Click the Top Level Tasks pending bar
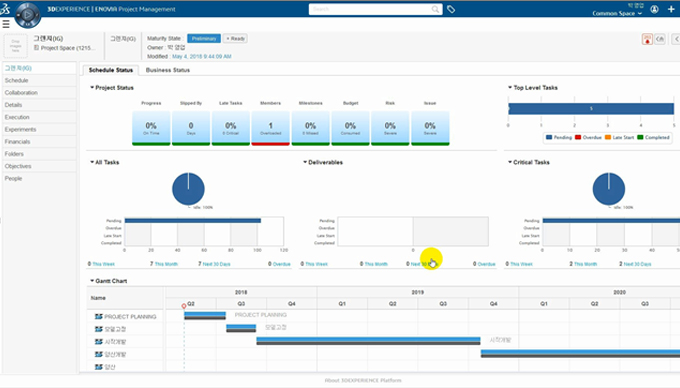Viewport: 680px width, 388px height. [x=591, y=108]
